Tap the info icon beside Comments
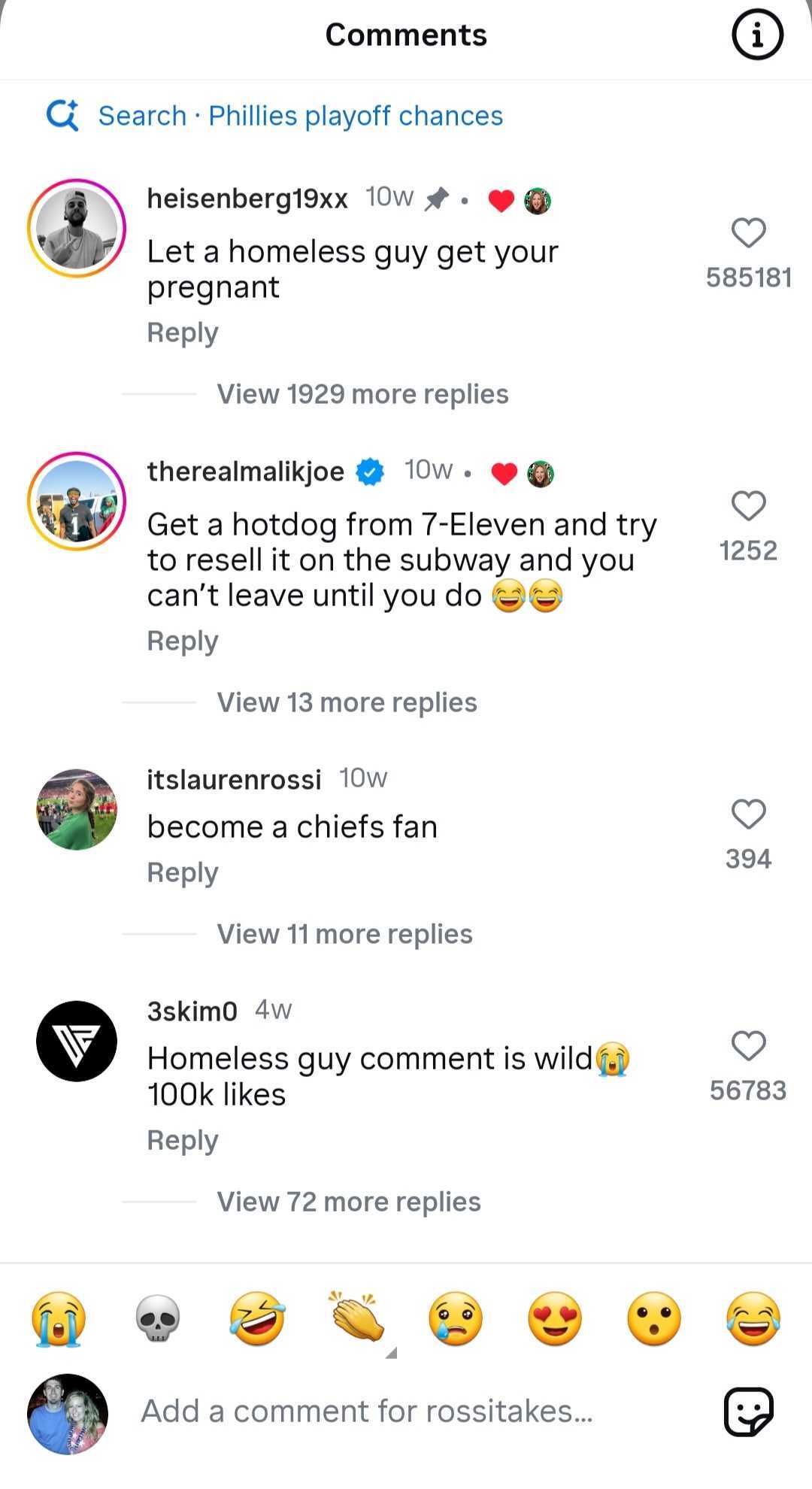 (x=757, y=35)
